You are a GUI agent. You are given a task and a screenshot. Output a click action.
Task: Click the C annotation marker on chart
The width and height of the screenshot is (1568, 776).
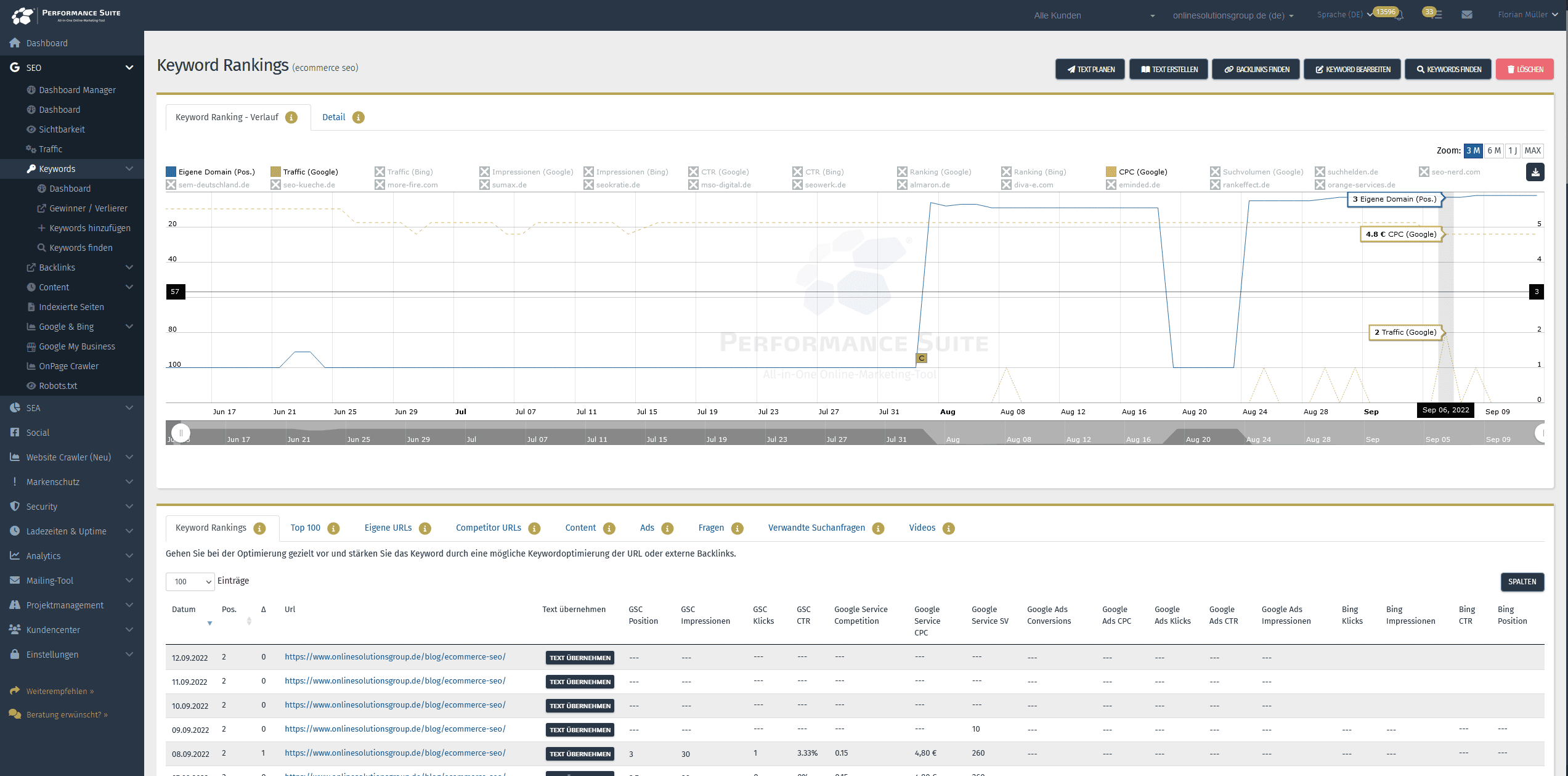922,358
